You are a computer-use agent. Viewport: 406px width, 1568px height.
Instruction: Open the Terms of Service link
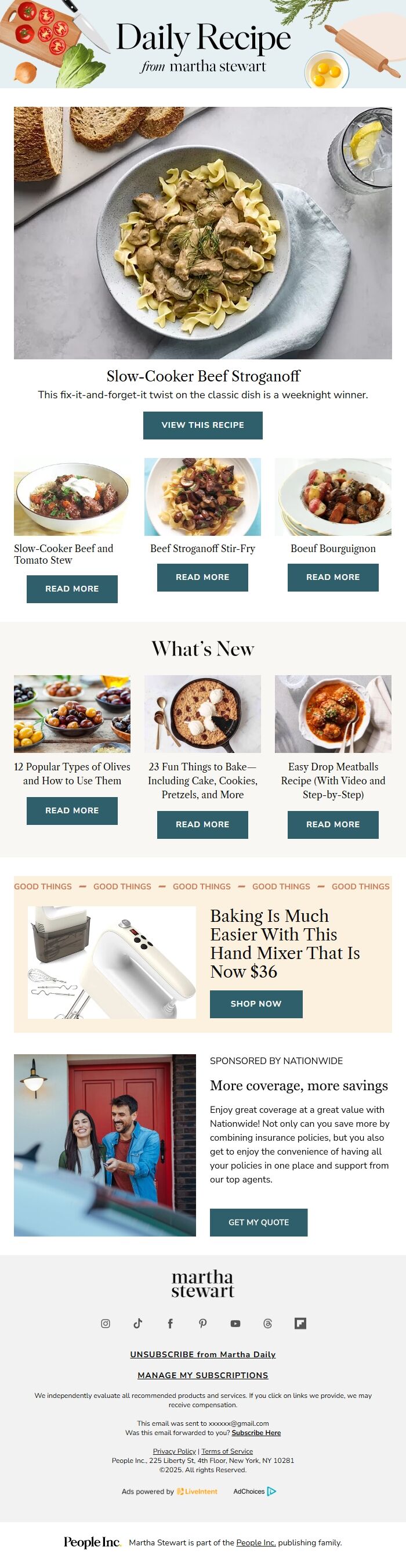coord(227,1451)
